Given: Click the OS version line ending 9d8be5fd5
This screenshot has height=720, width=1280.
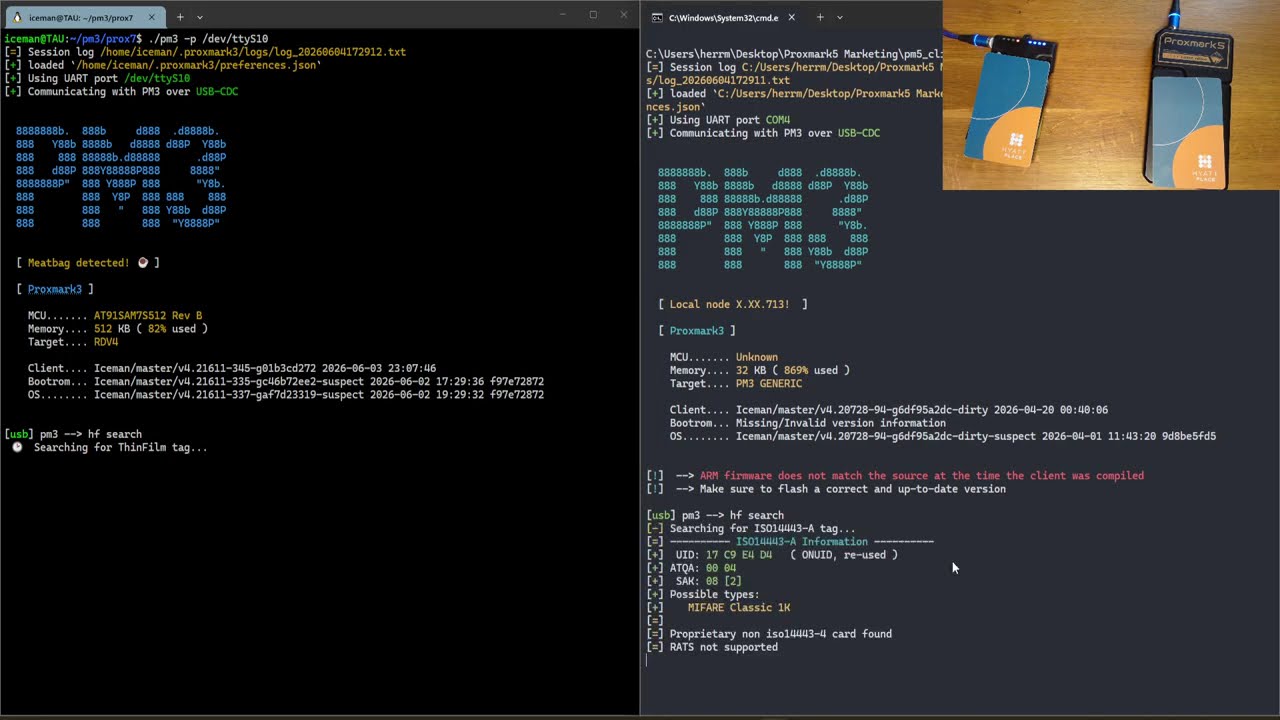Looking at the screenshot, I should [x=943, y=436].
